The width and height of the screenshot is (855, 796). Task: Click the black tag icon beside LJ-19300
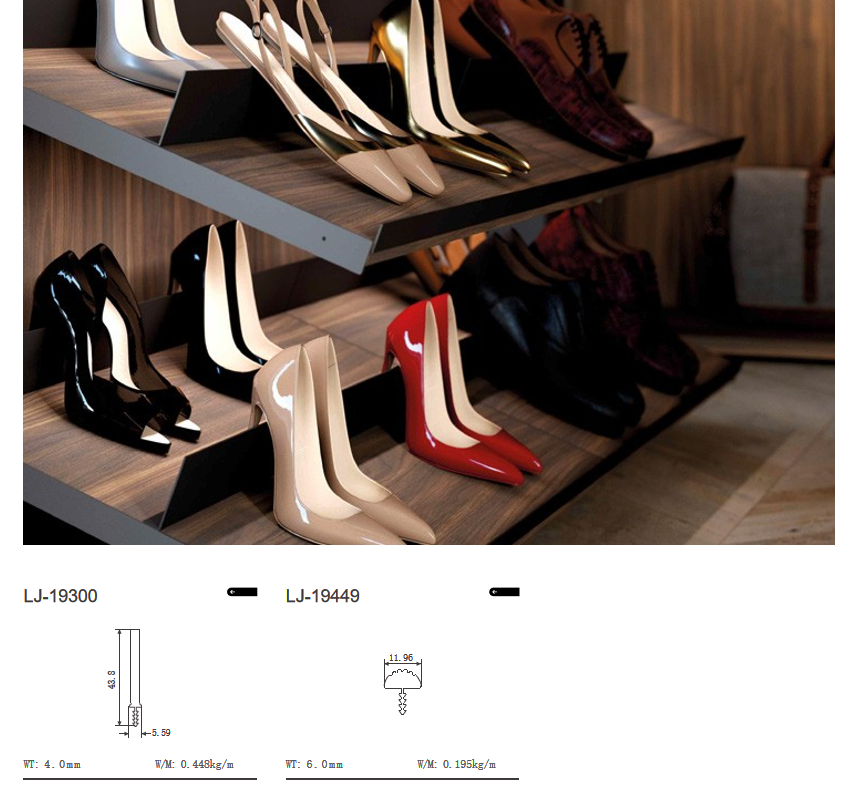pyautogui.click(x=242, y=592)
